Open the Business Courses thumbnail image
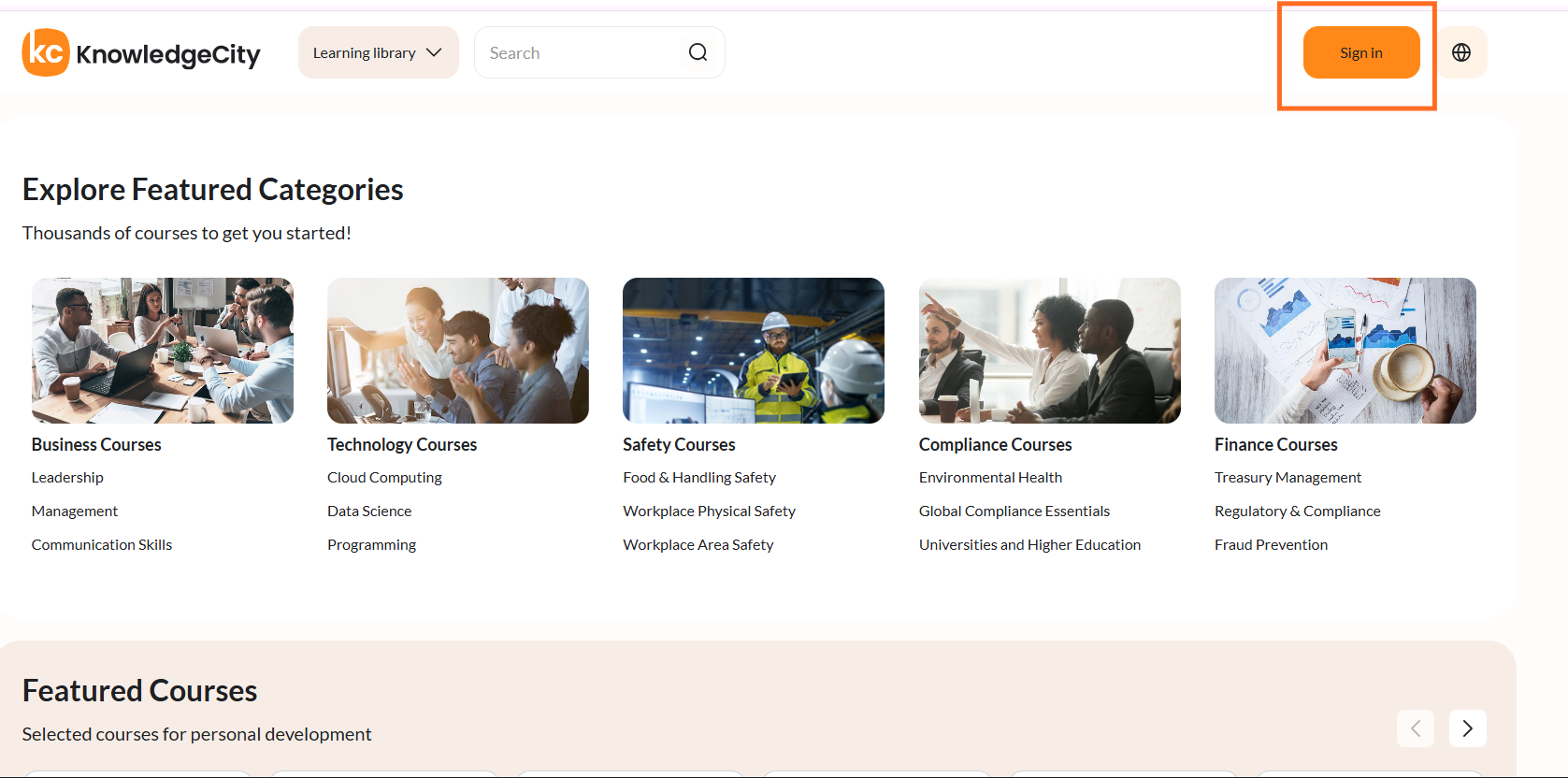 (163, 351)
